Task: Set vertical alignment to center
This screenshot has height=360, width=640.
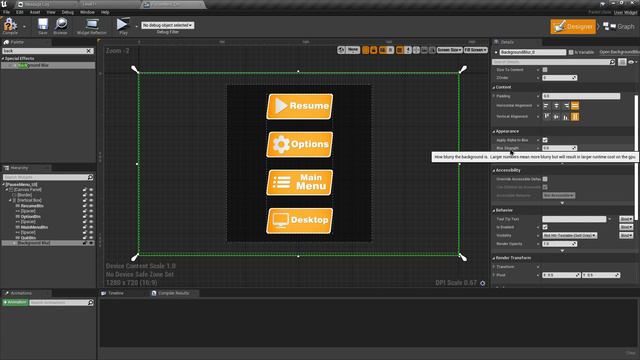Action: (556, 117)
